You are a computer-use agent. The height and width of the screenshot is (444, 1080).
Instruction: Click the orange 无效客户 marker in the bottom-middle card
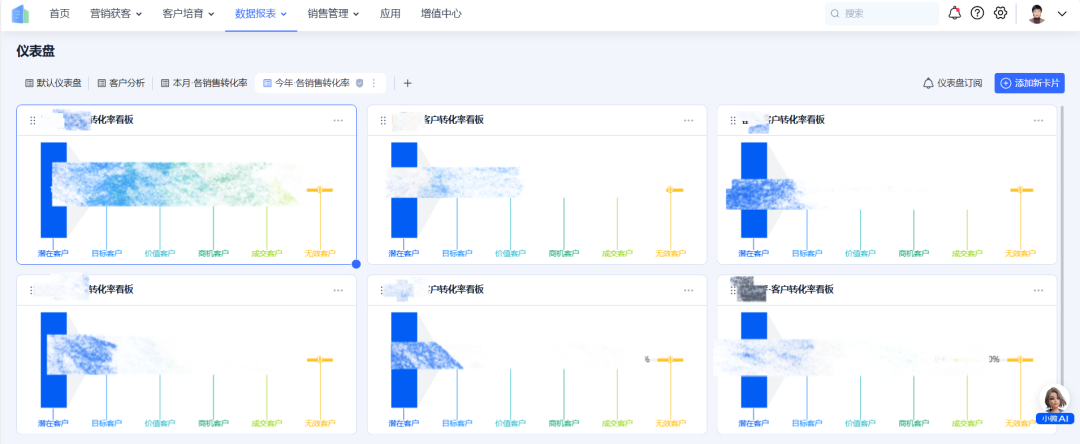pos(670,360)
